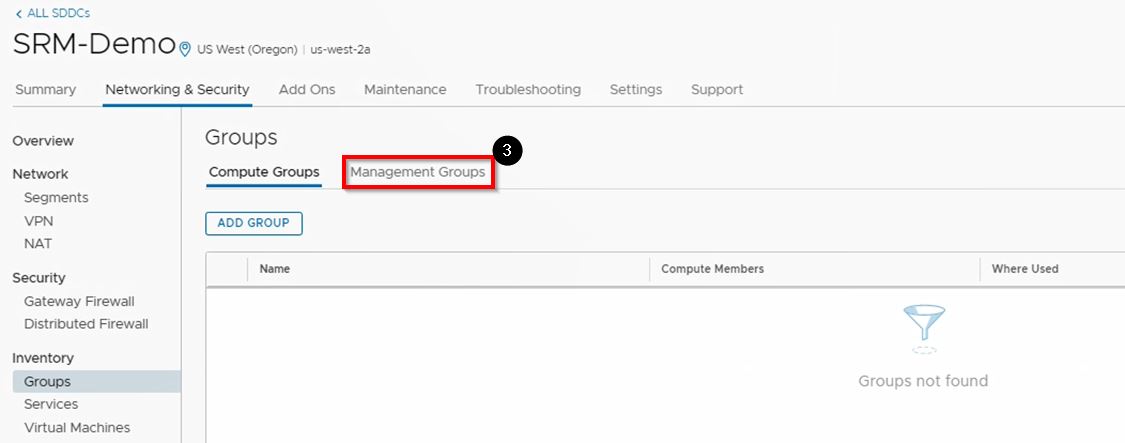Open Virtual Machines under Inventory

(x=77, y=427)
